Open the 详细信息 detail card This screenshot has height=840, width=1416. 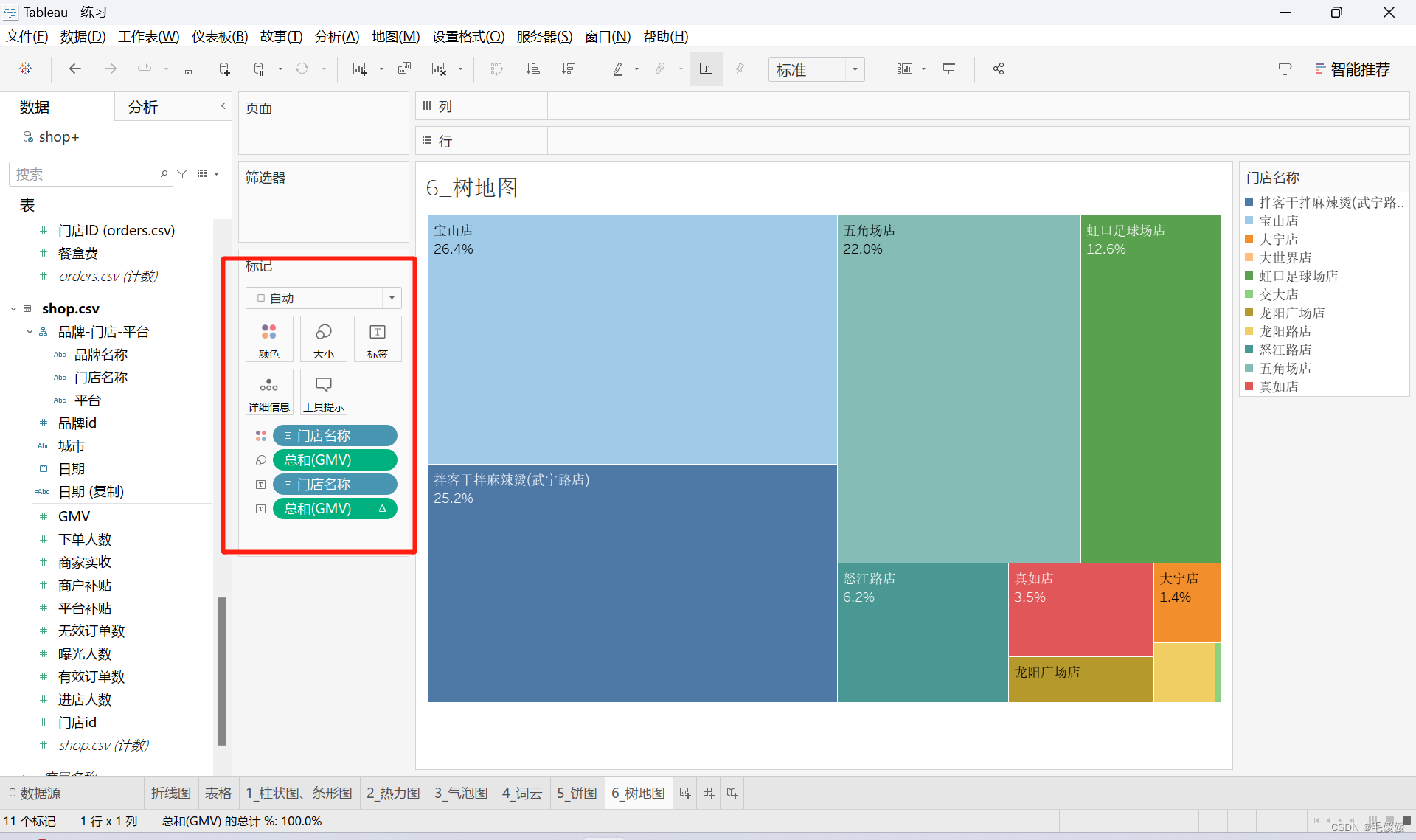click(269, 392)
